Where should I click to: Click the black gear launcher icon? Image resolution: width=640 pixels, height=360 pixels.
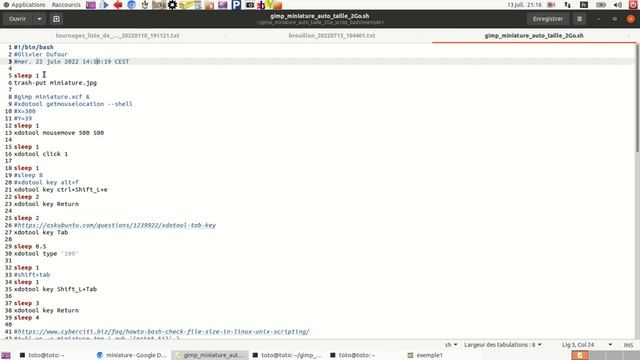pyautogui.click(x=172, y=5)
